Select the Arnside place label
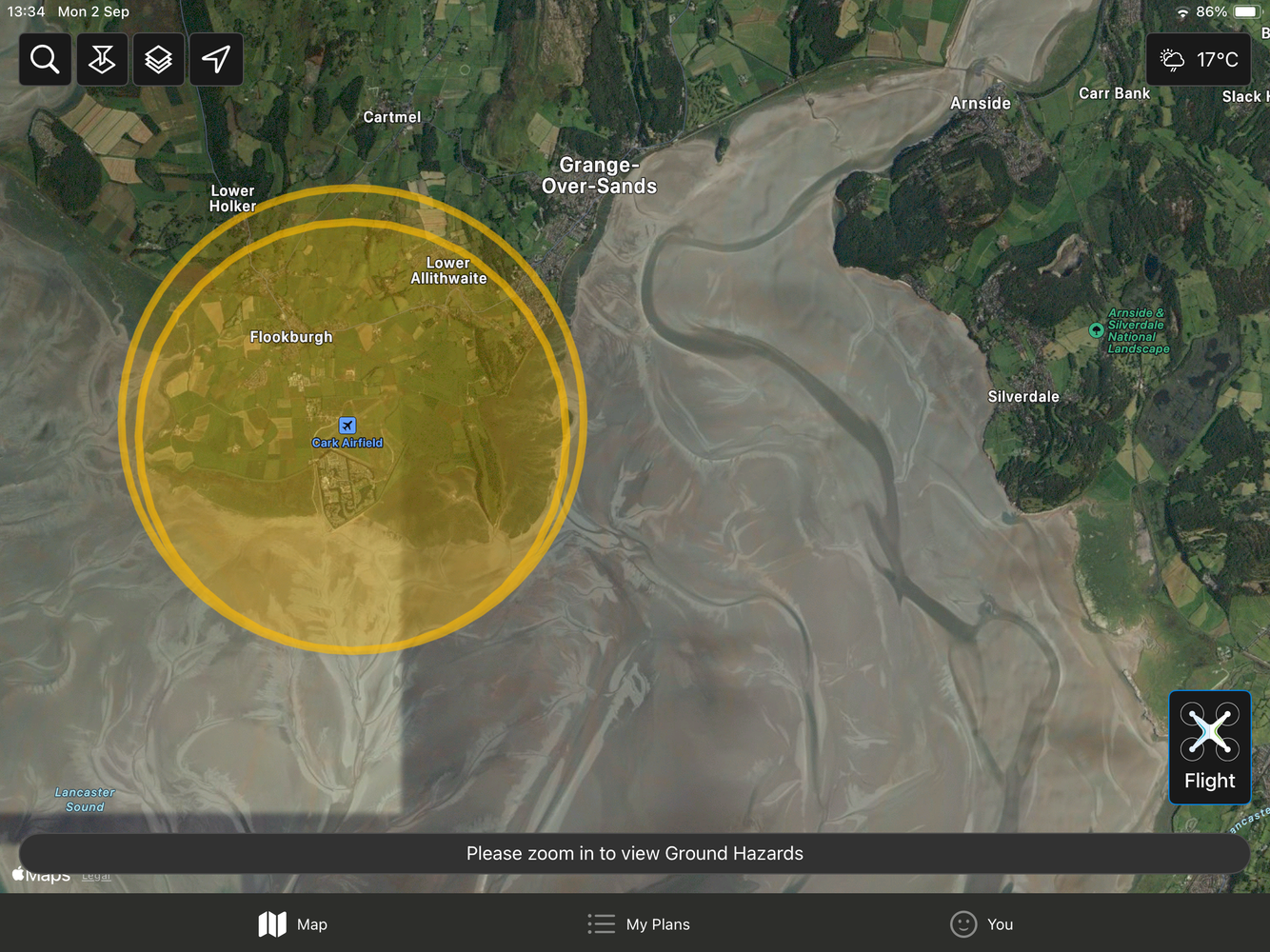The image size is (1270, 952). tap(981, 104)
